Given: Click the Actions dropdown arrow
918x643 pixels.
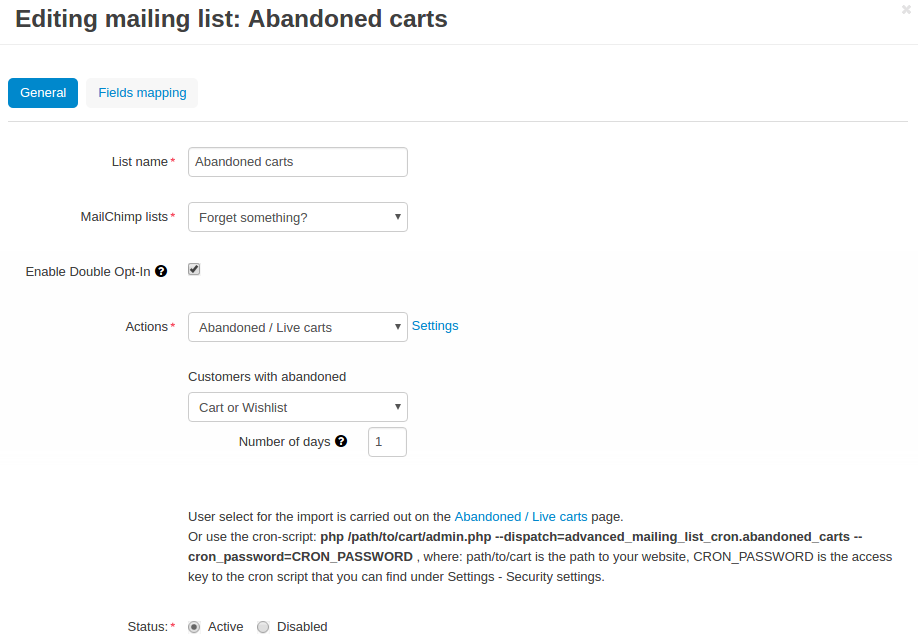Looking at the screenshot, I should coord(398,327).
